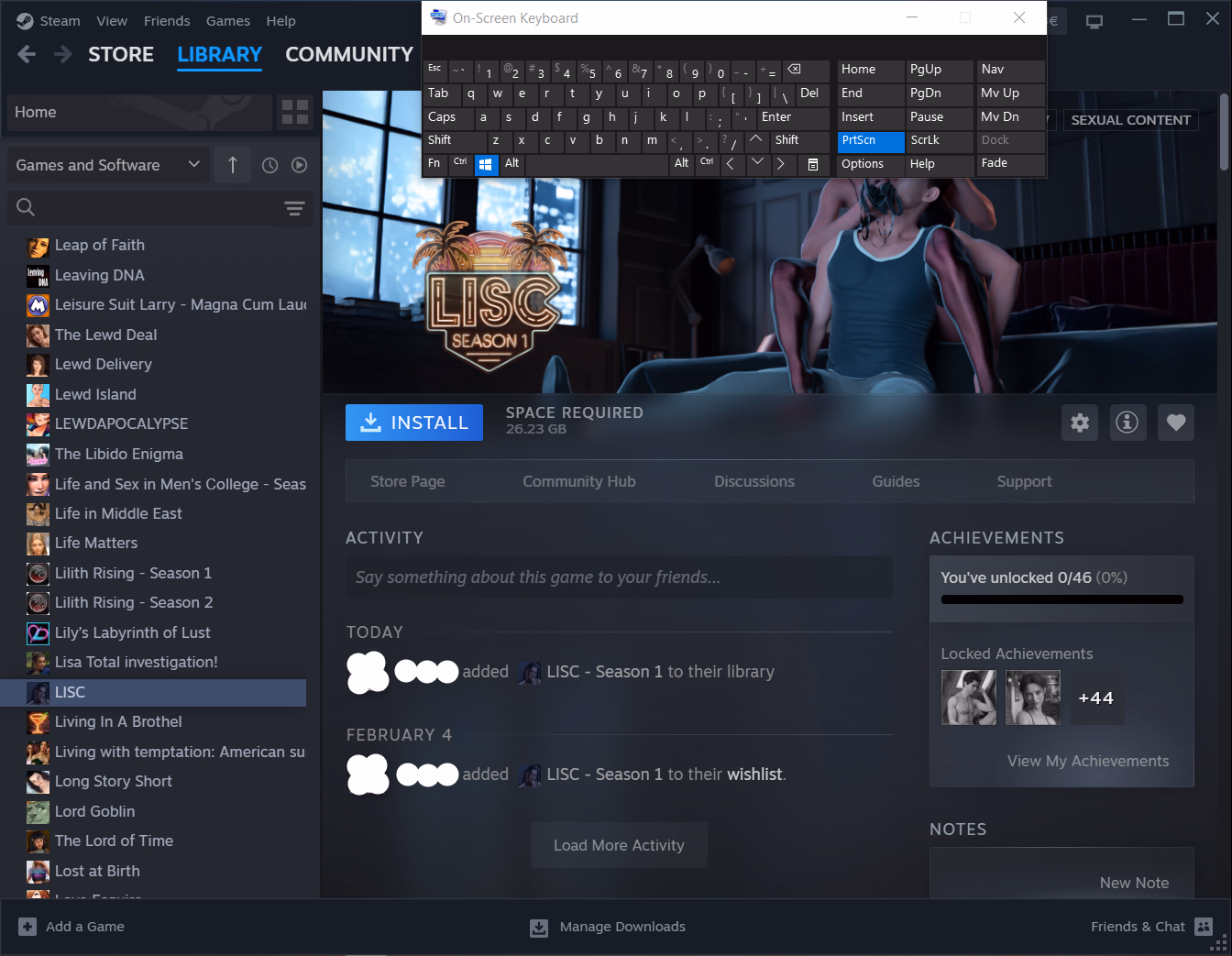
Task: Open advanced filter options next to search
Action: tap(294, 208)
